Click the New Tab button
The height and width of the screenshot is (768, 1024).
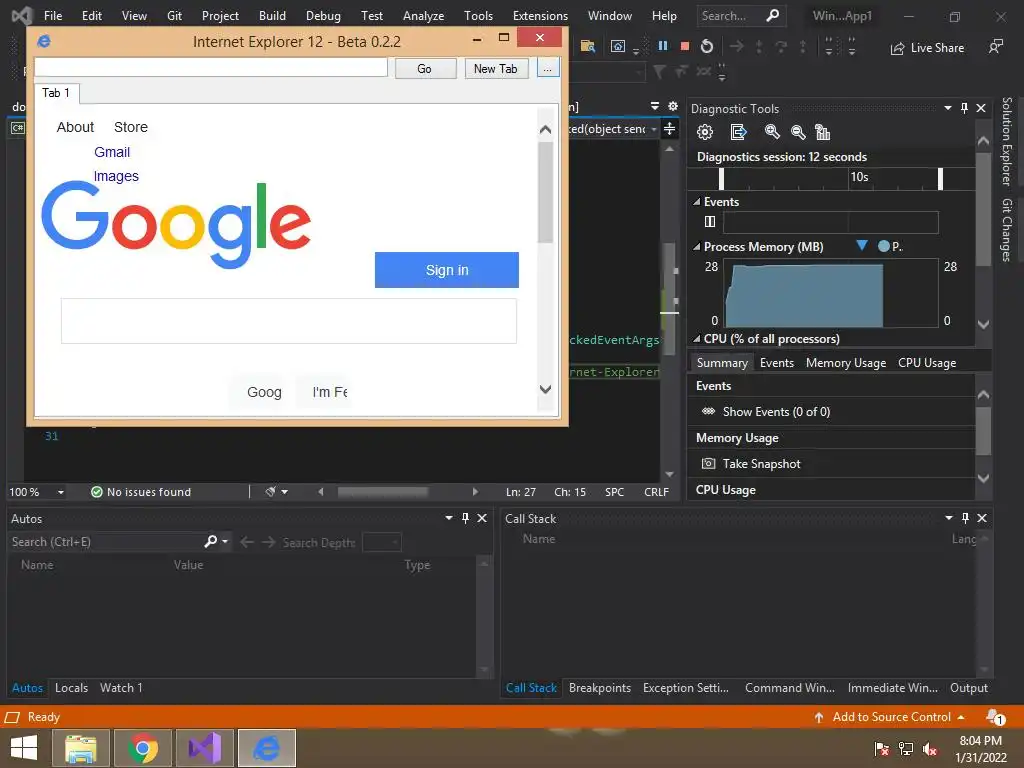[496, 69]
